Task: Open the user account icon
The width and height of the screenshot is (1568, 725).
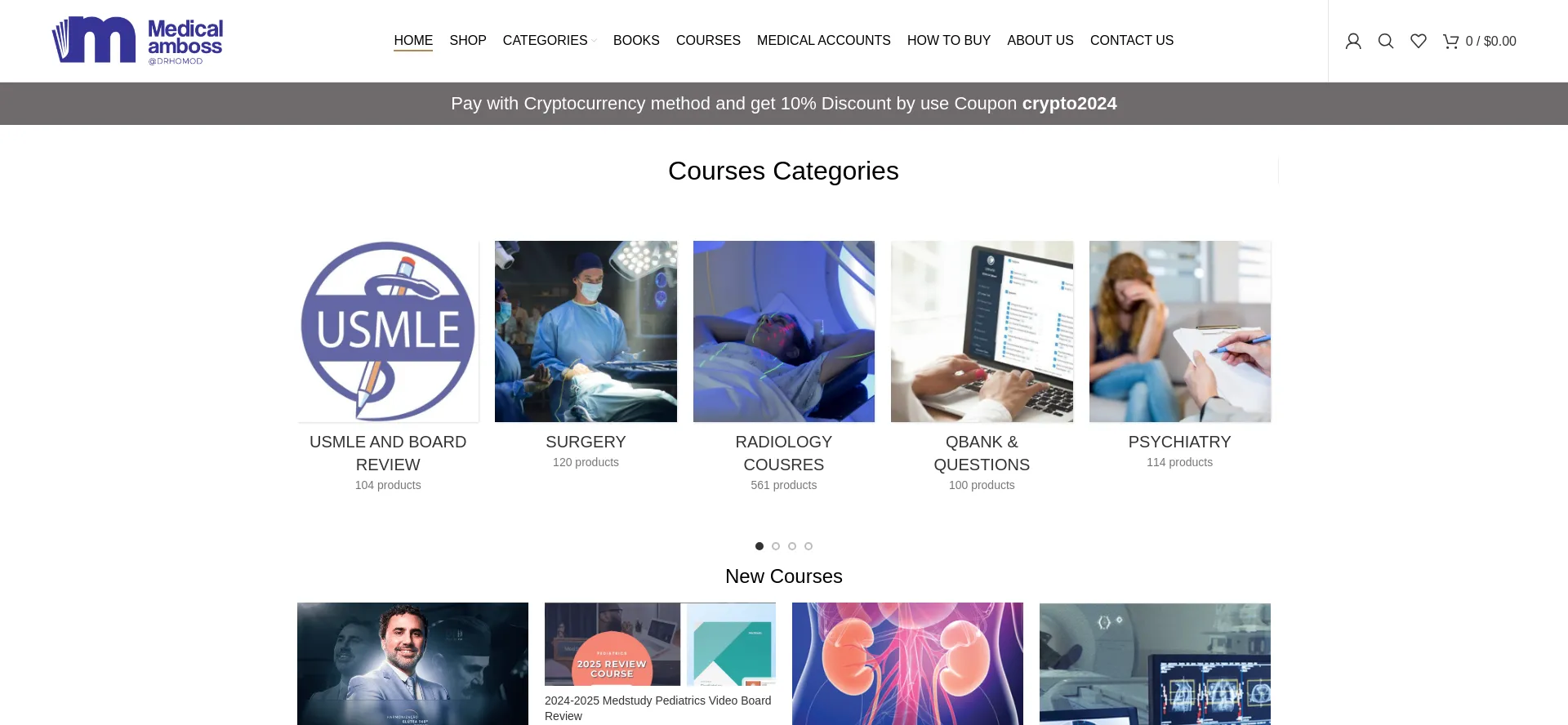Action: 1353,41
